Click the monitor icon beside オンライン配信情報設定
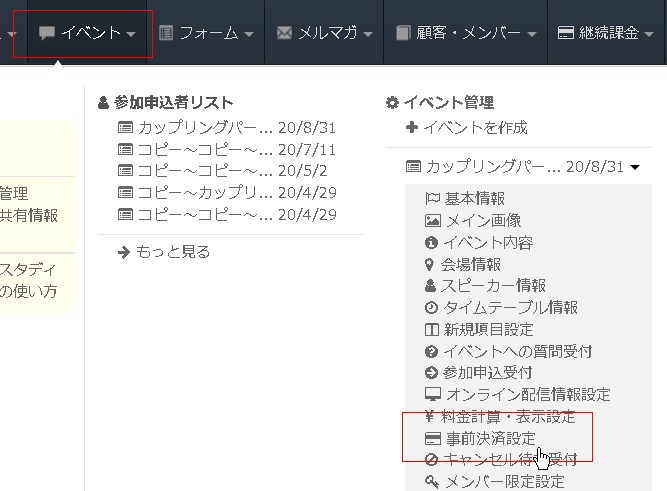Viewport: 667px width, 491px height. pos(433,394)
